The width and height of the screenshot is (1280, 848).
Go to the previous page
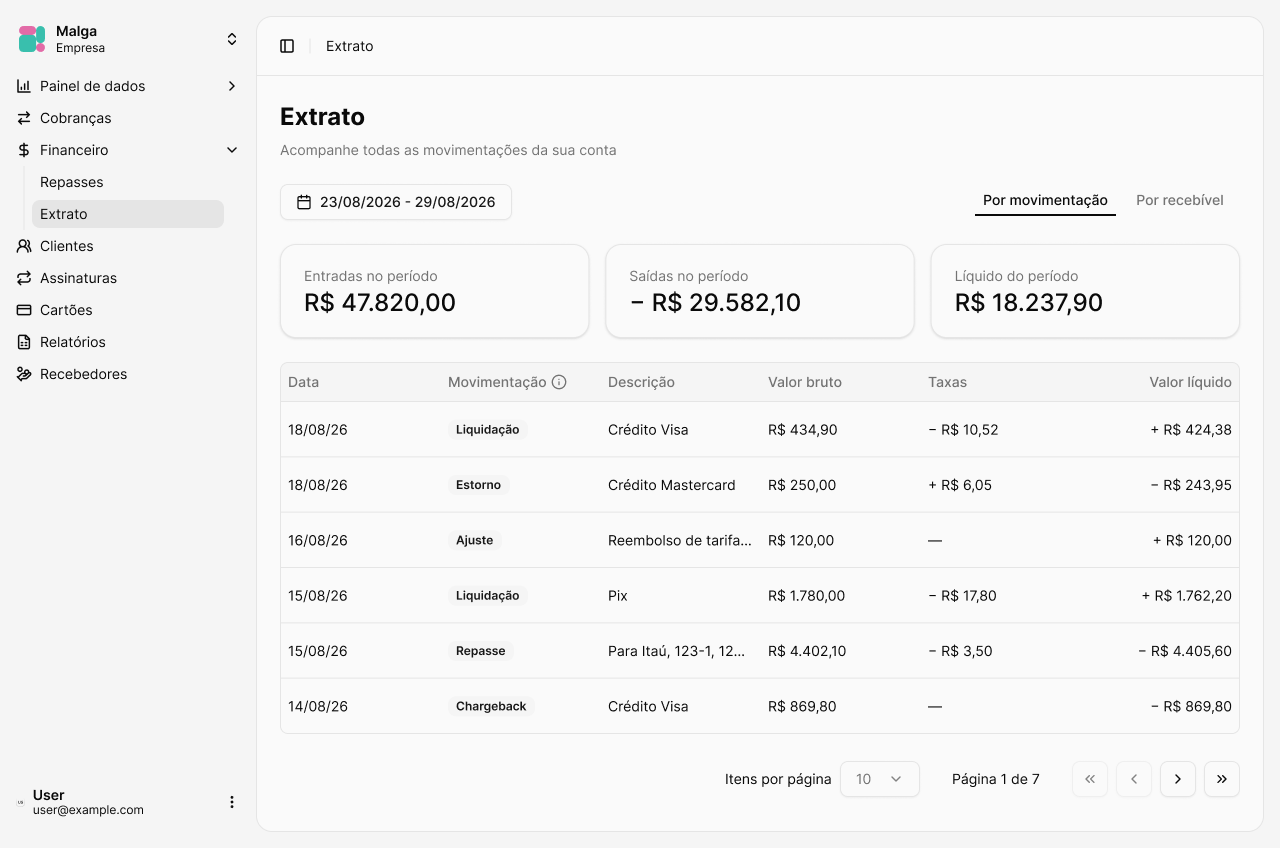(x=1134, y=779)
